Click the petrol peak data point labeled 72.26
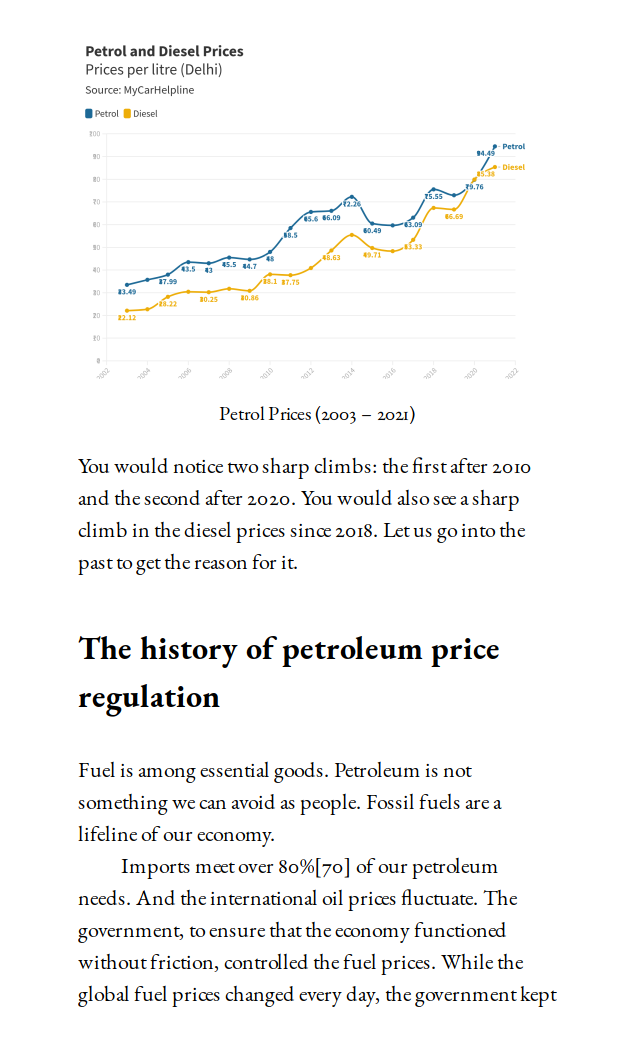Viewport: 634px width, 1050px height. click(351, 197)
